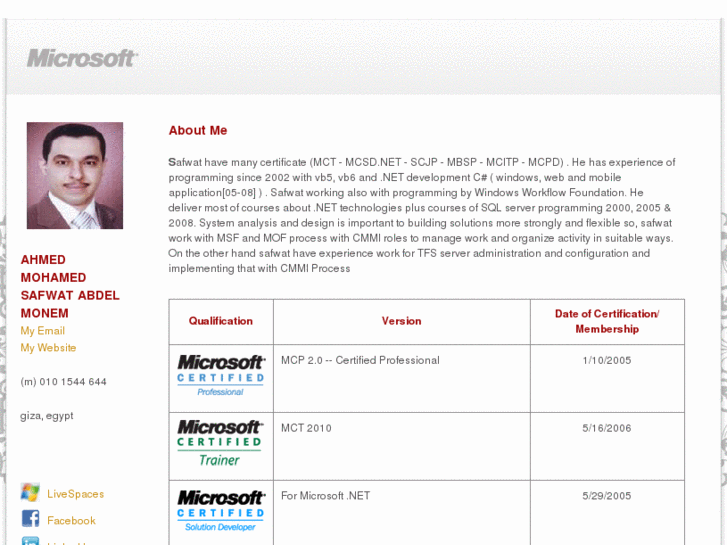727x545 pixels.
Task: Open the profile photo thumbnail
Action: [75, 175]
